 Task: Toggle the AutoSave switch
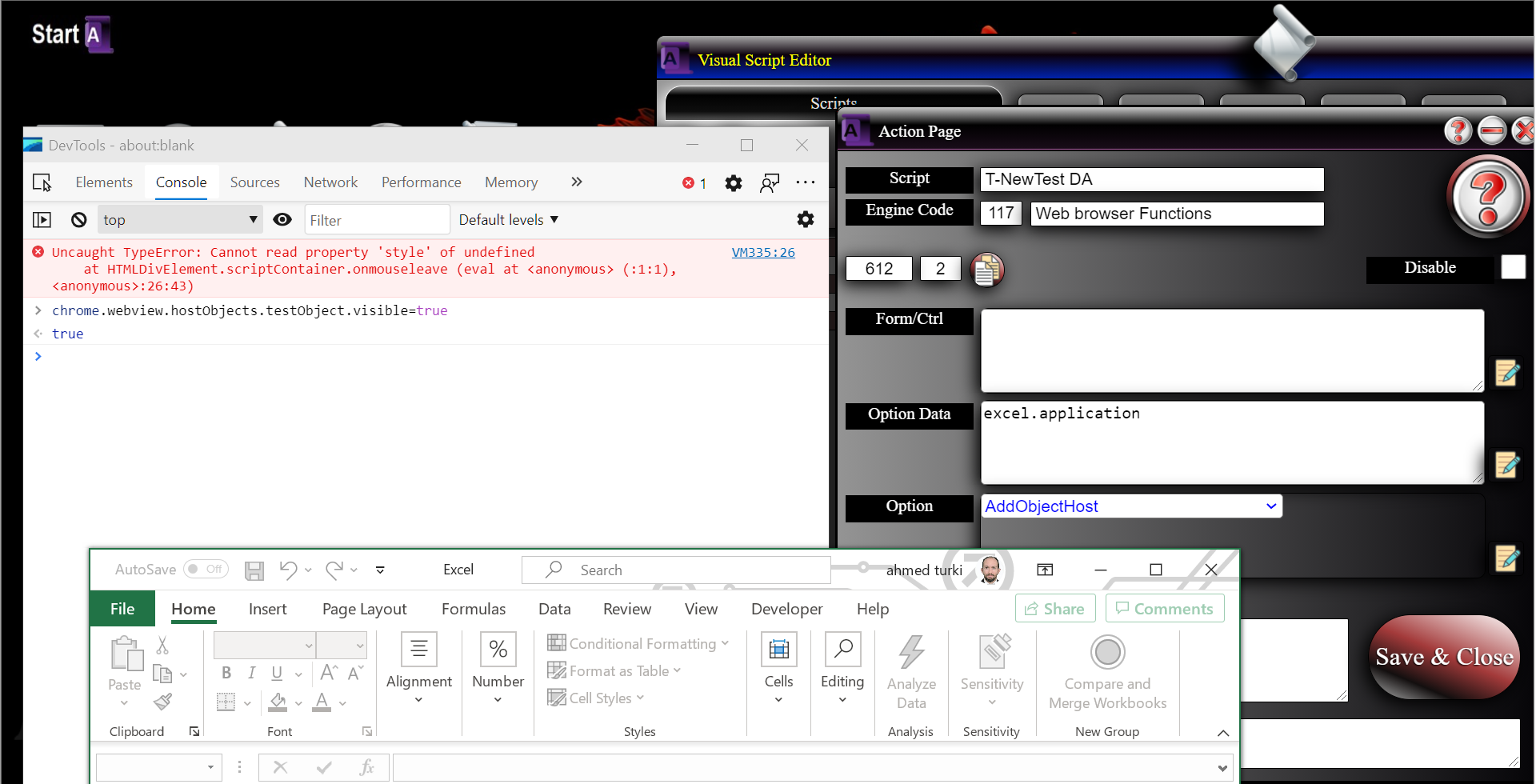206,569
